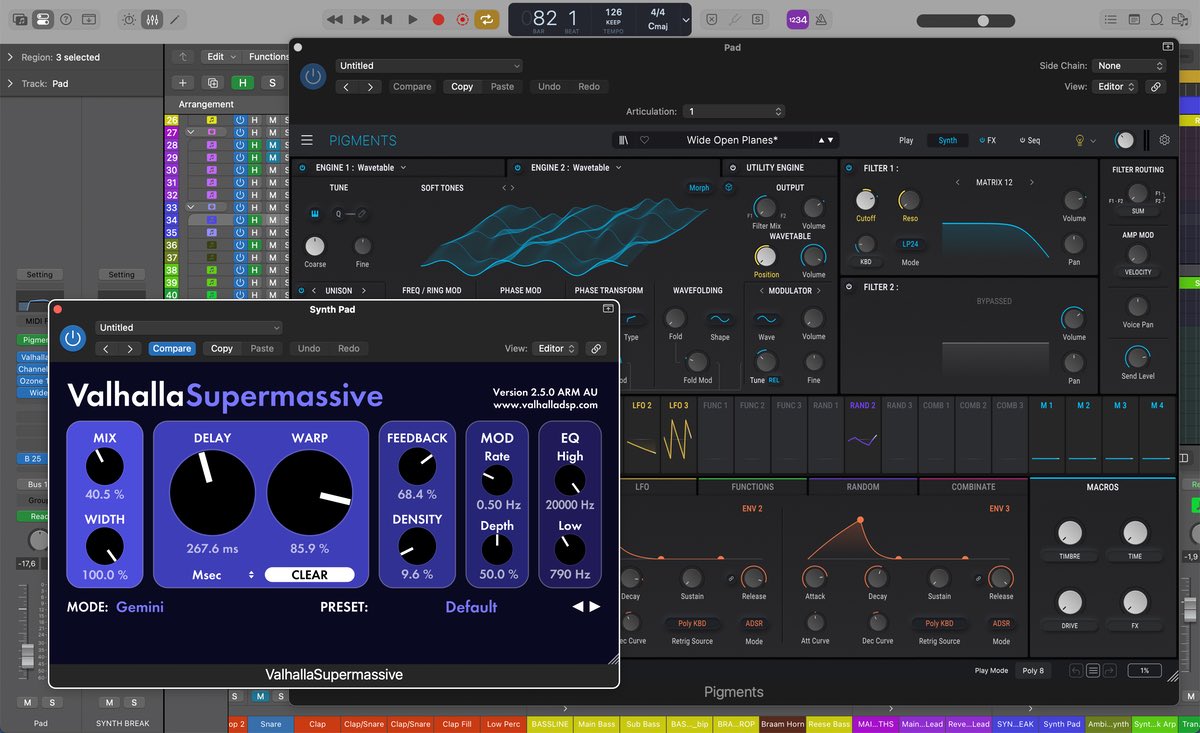The height and width of the screenshot is (733, 1200).
Task: Click Compare in the Pad plugin header
Action: [412, 87]
